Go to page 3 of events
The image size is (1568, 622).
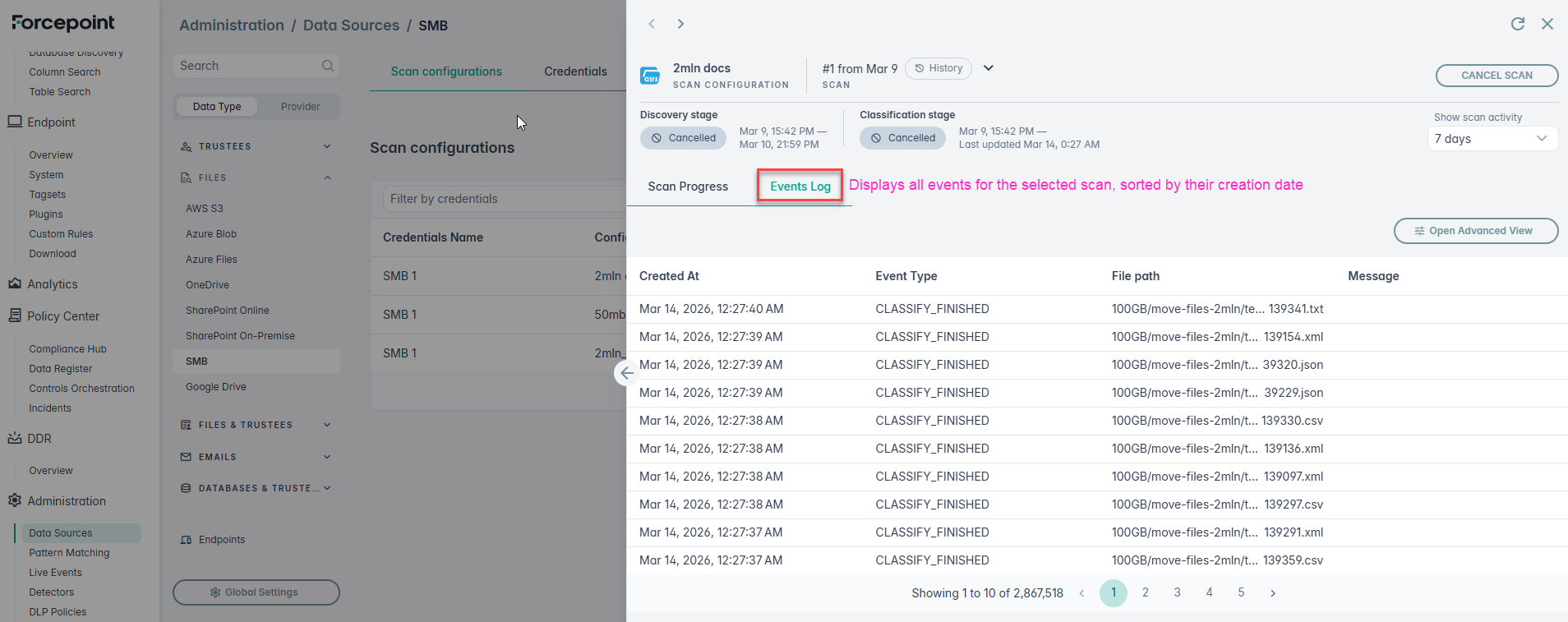point(1177,592)
